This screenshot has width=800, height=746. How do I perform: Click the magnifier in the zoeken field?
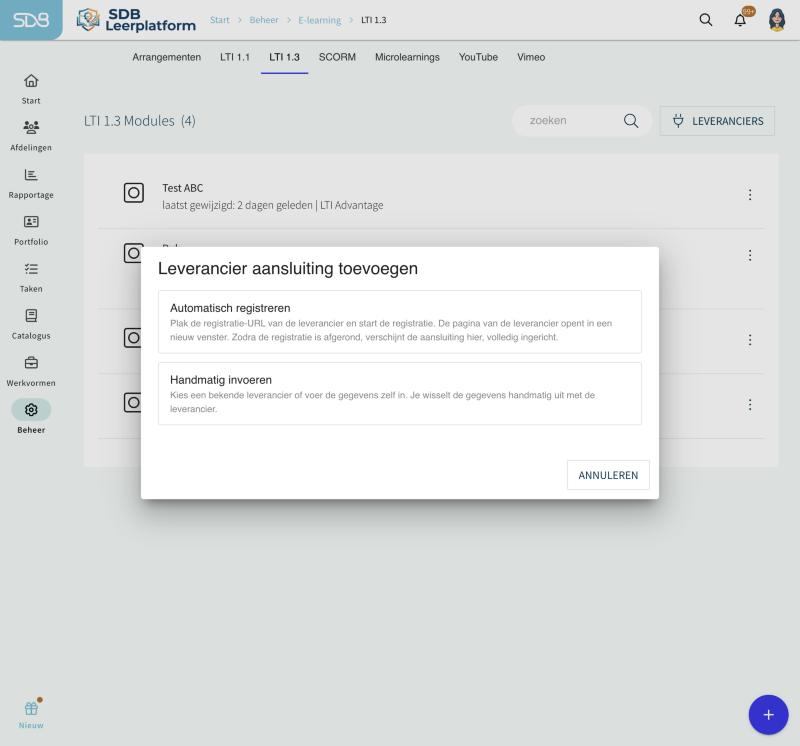(x=631, y=121)
